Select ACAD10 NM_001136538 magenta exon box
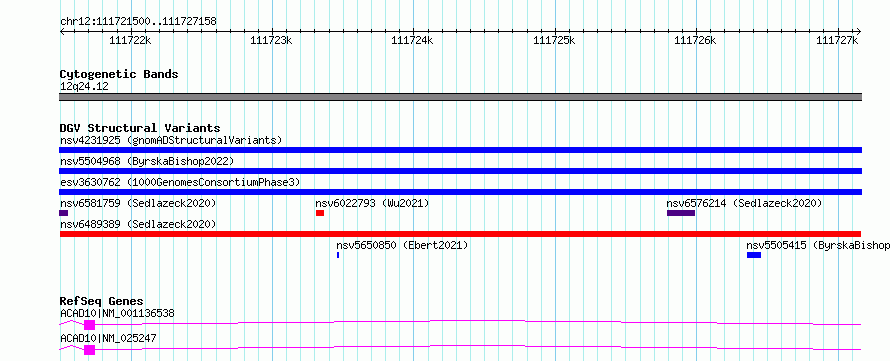890x361 pixels. (89, 325)
